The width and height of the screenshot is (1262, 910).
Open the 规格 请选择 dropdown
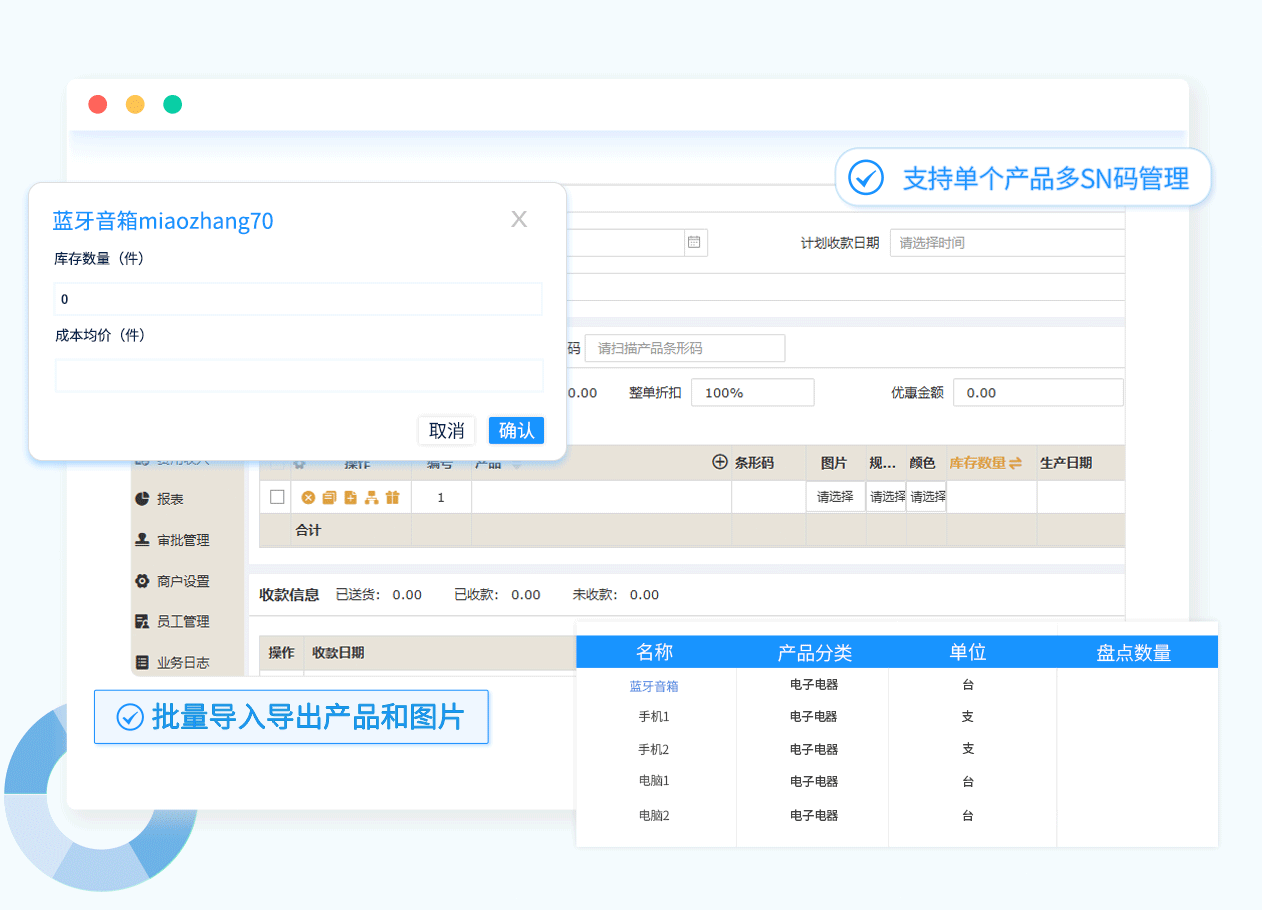click(886, 497)
